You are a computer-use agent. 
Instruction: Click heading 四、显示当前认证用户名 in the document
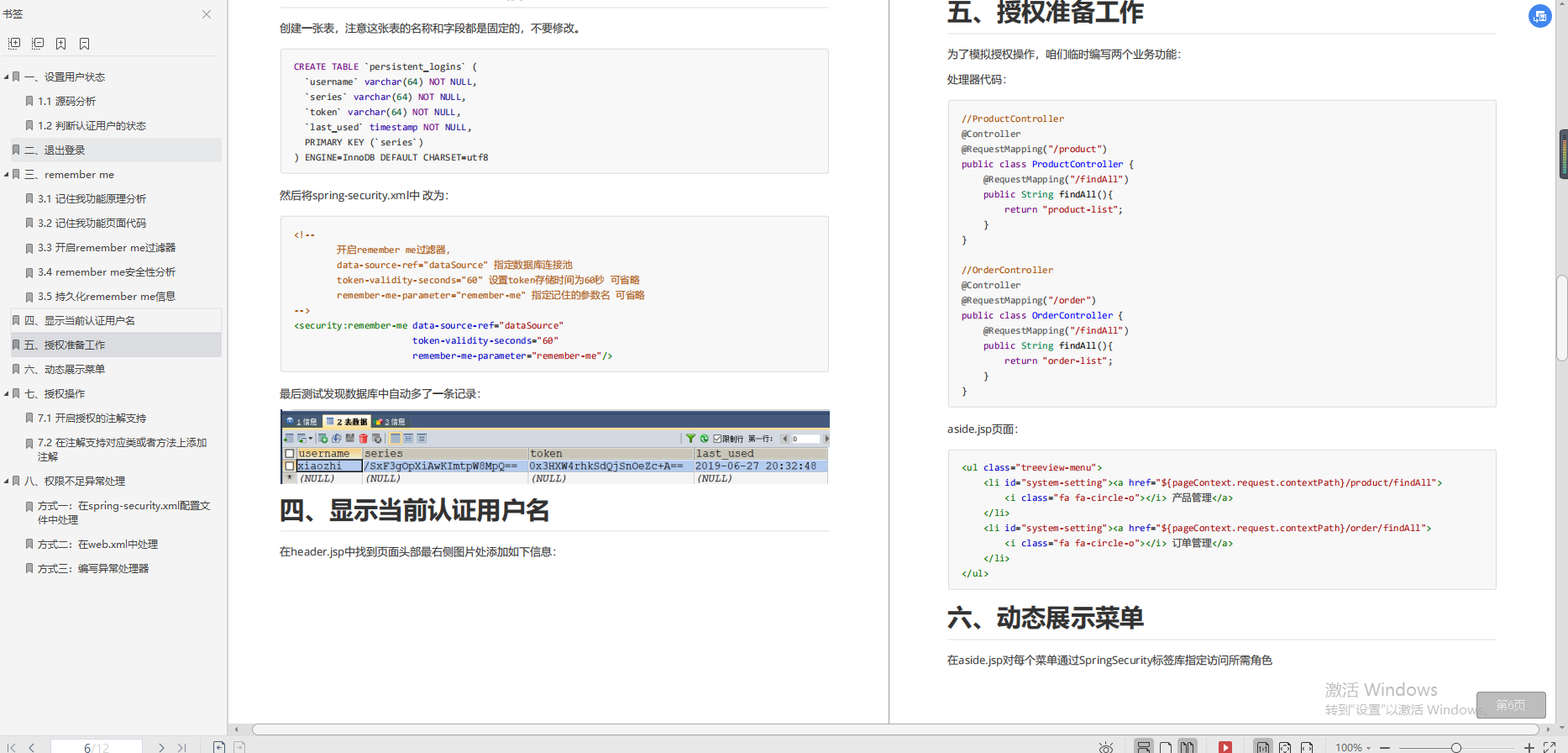414,510
